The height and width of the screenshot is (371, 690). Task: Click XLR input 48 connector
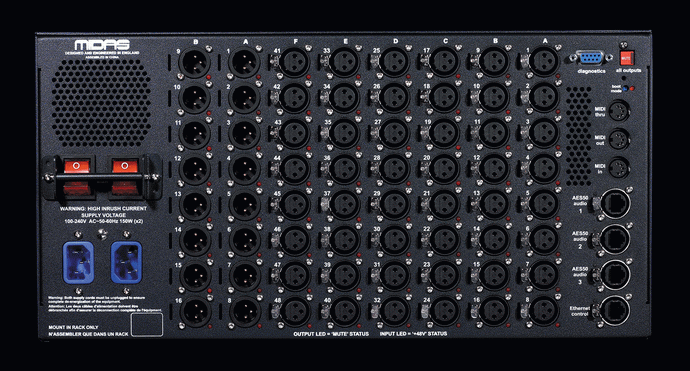294,311
